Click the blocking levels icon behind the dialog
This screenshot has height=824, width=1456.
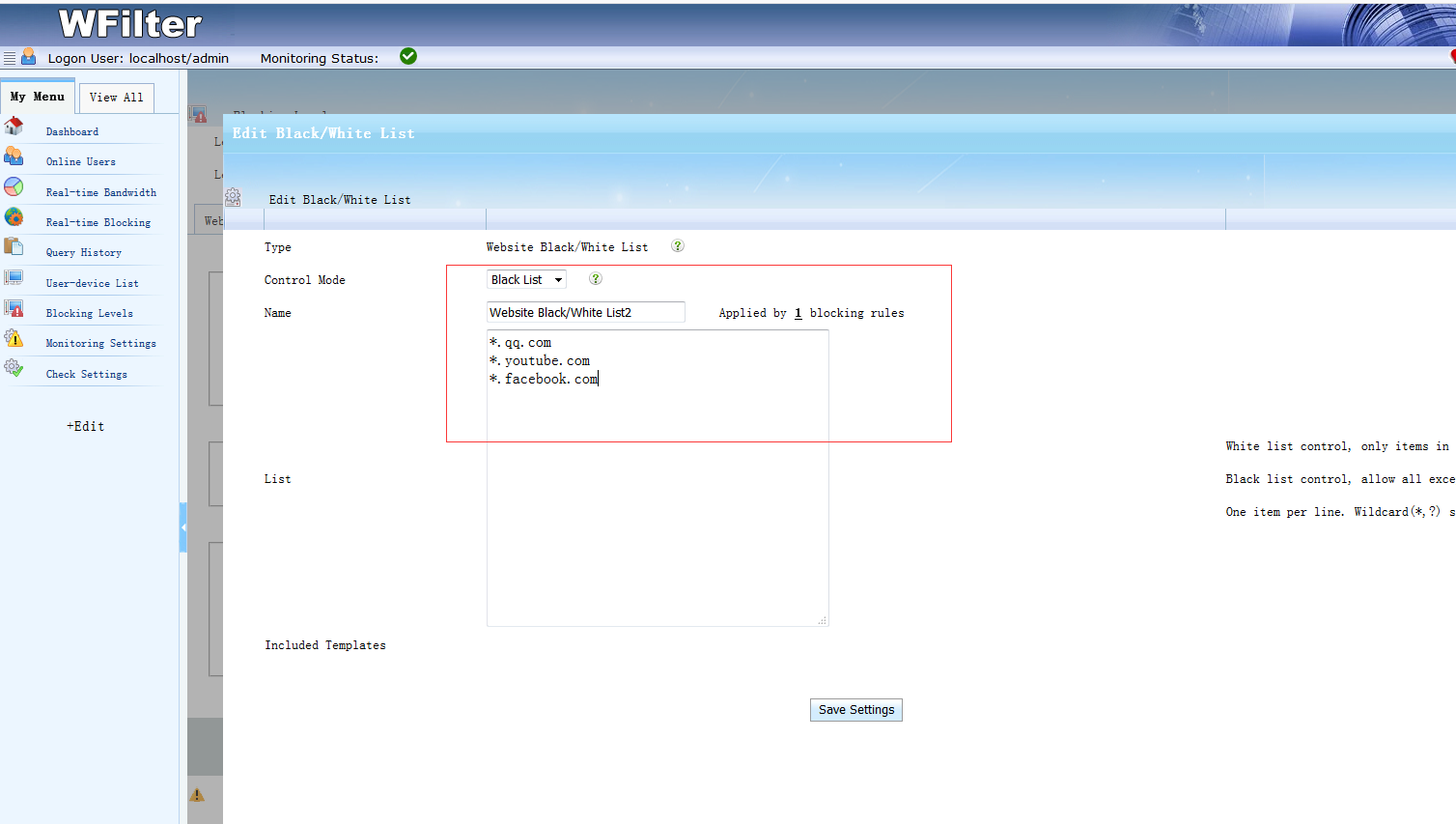tap(198, 115)
